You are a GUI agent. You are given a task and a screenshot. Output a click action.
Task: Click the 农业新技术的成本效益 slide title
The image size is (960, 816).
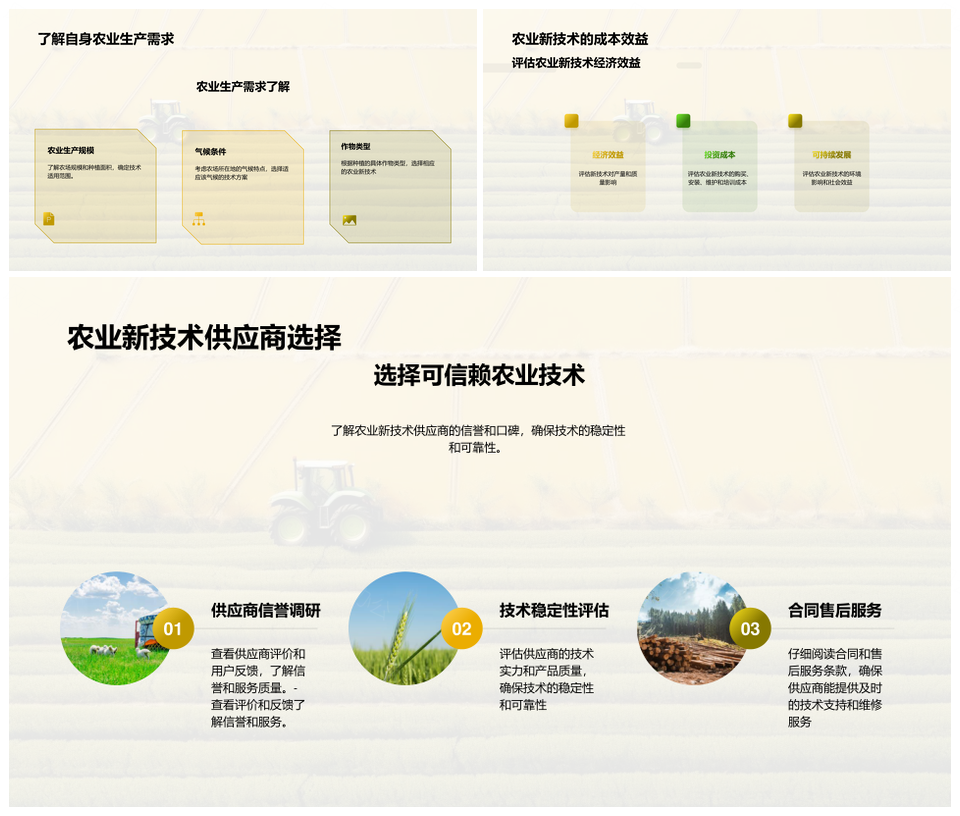(580, 39)
